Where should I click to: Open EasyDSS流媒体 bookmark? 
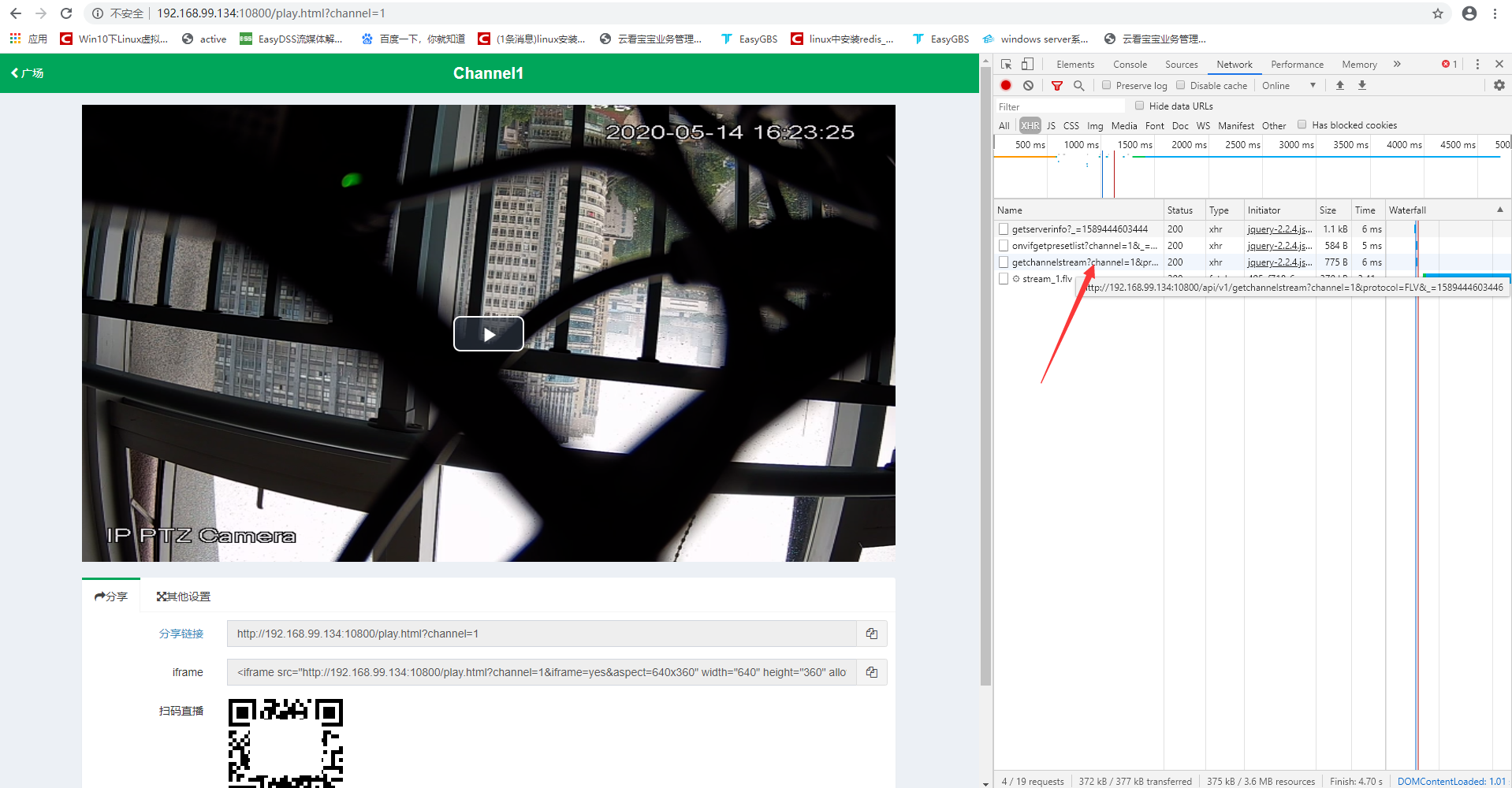click(x=291, y=39)
